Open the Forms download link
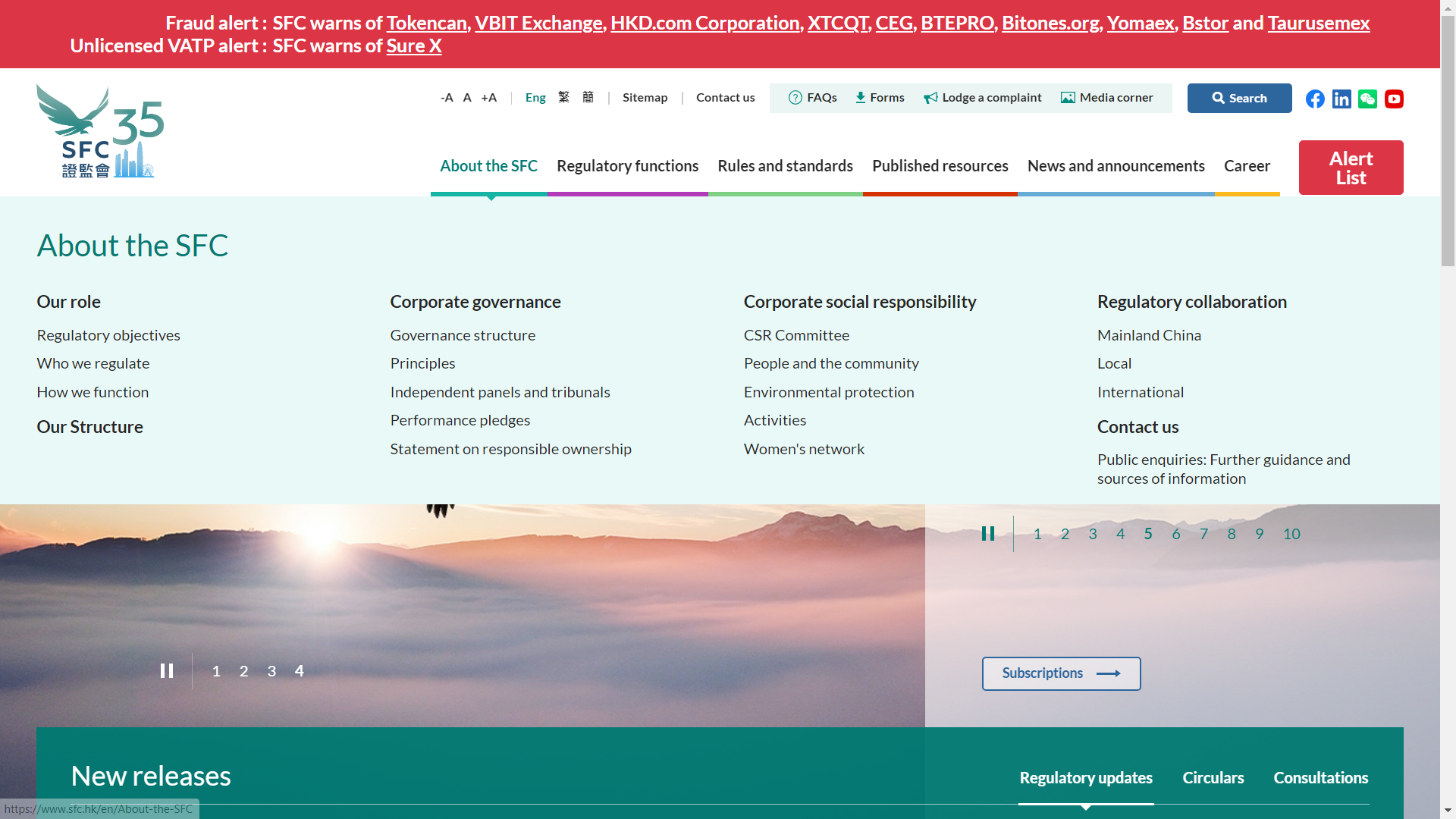 880,97
